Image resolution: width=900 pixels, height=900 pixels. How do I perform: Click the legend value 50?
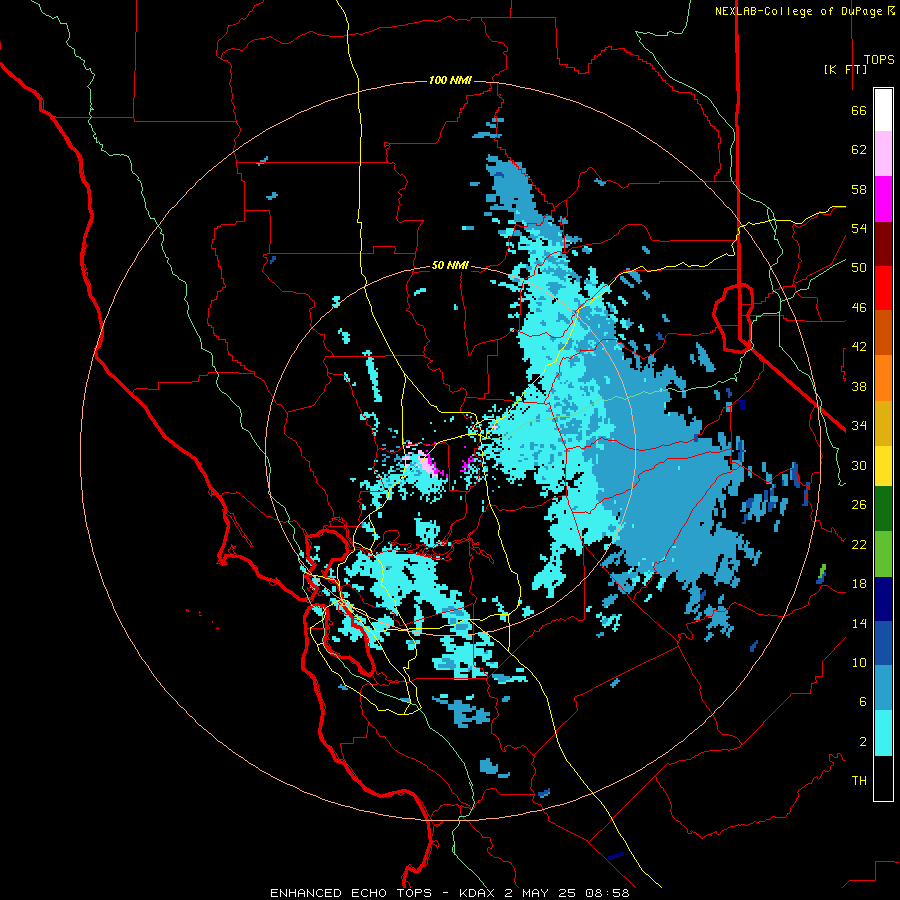[859, 268]
